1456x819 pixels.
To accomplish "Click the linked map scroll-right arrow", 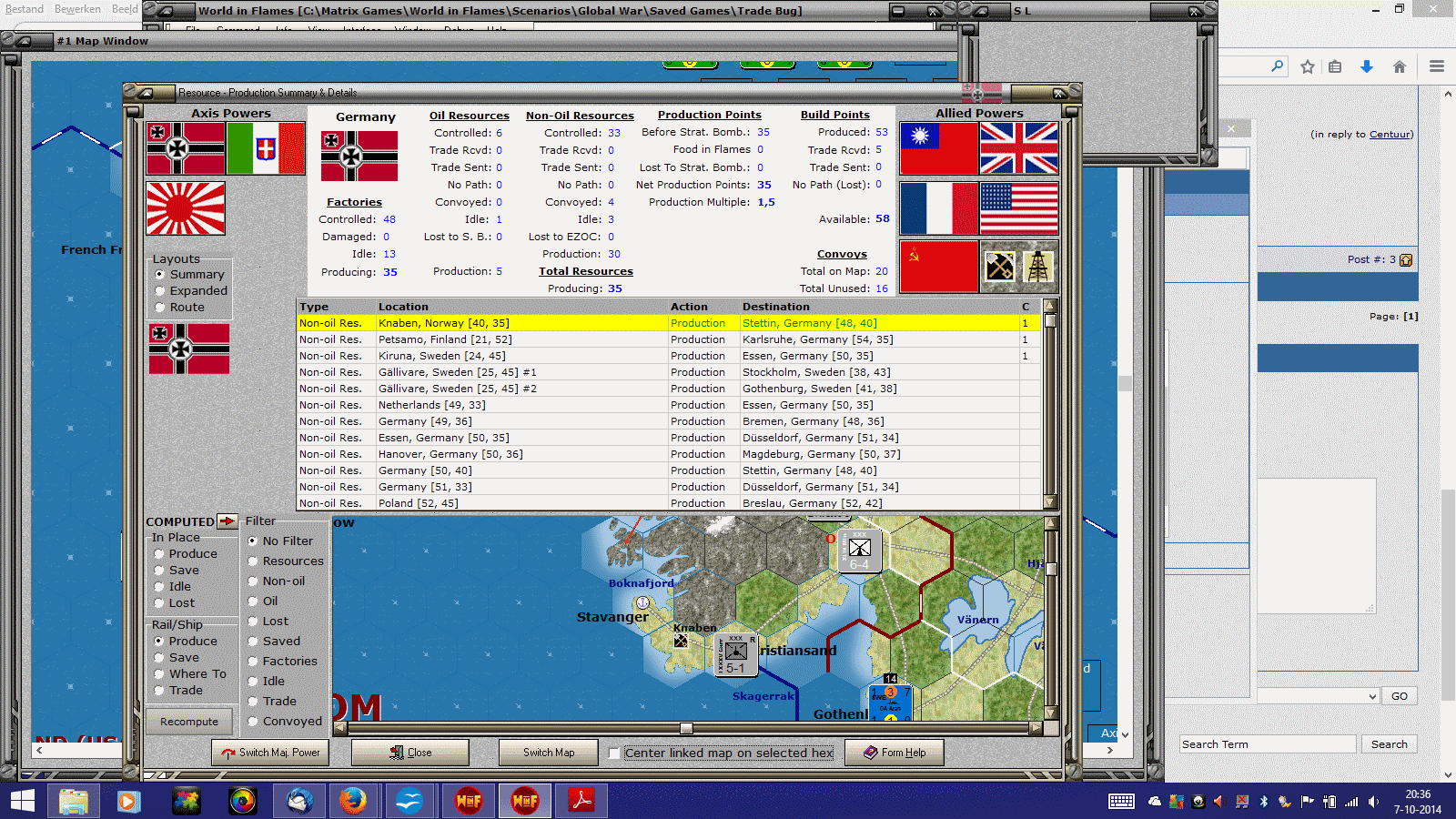I will (x=1036, y=728).
